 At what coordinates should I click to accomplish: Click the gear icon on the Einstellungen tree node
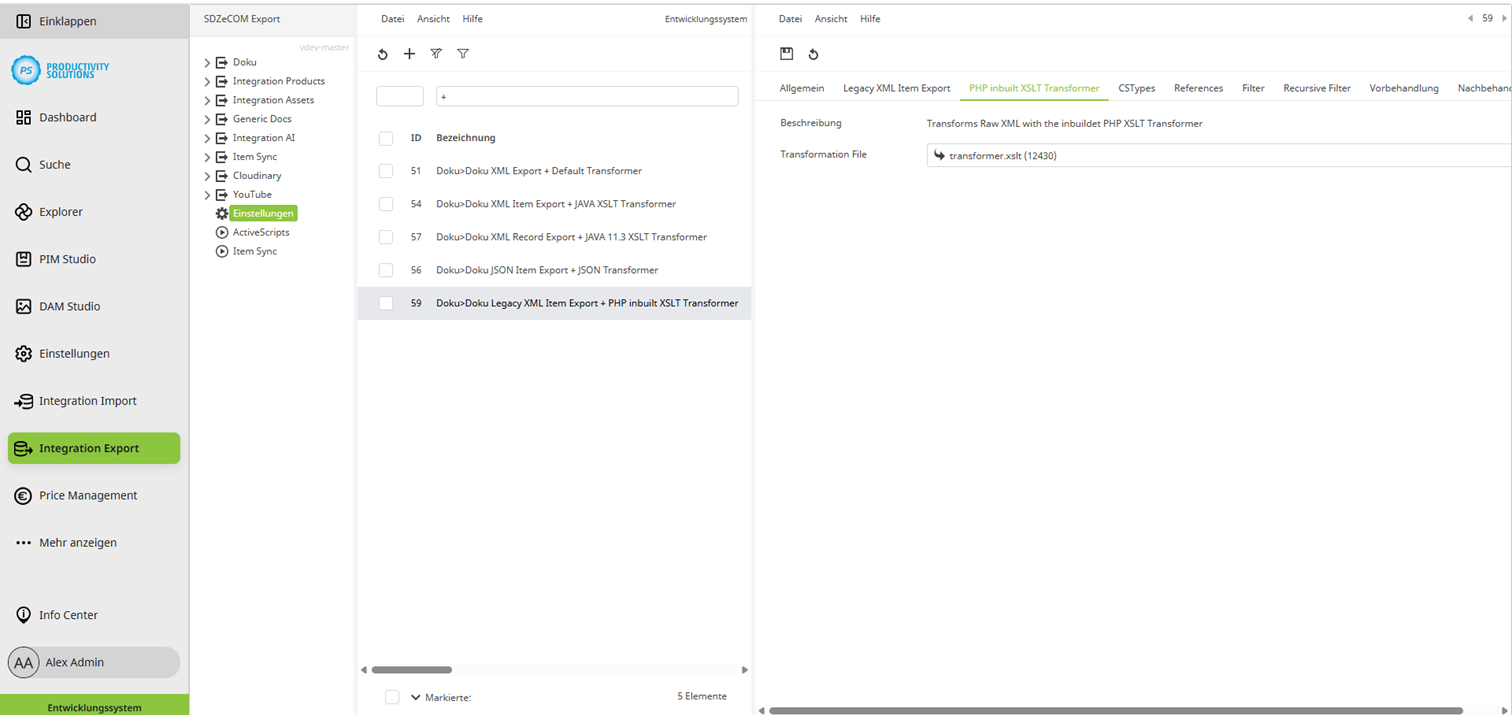[221, 213]
